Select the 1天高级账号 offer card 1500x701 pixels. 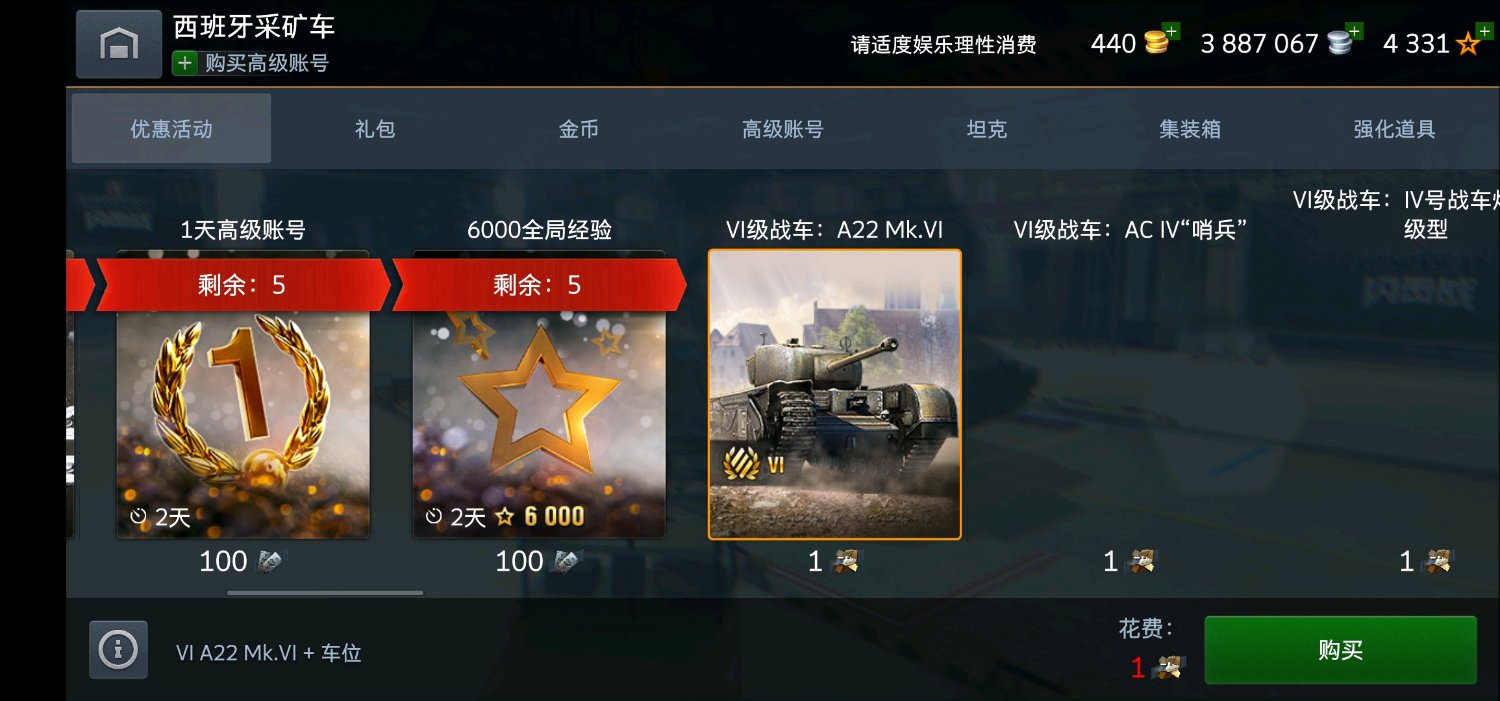(x=243, y=394)
